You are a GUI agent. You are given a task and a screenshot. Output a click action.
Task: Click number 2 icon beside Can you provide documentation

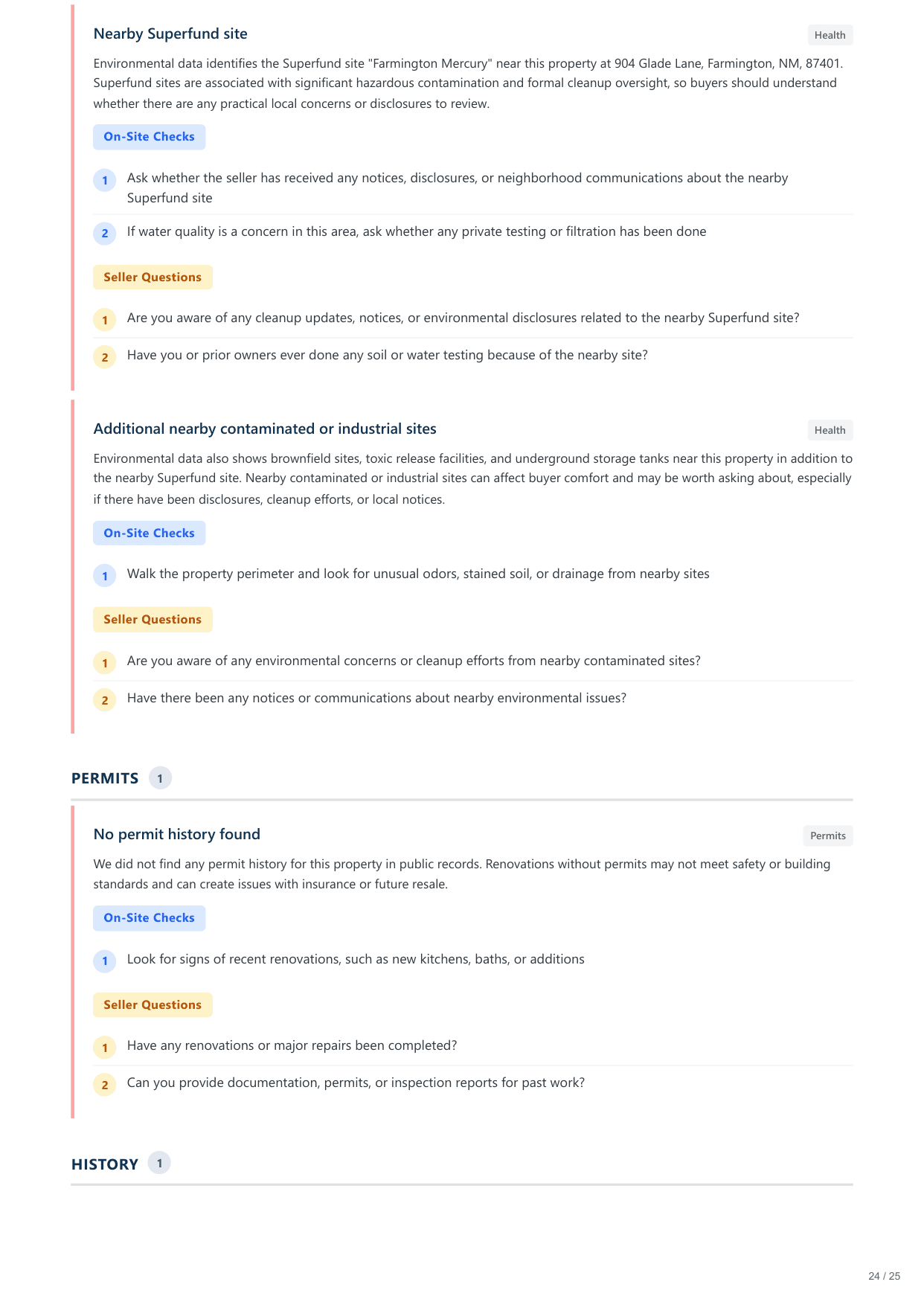click(105, 1085)
